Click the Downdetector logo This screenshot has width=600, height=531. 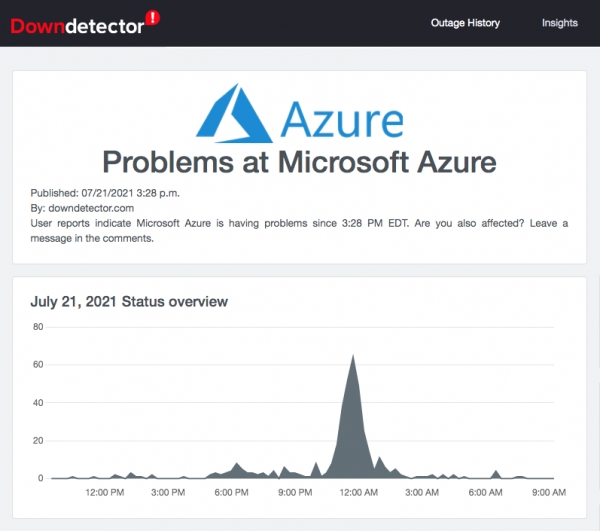(76, 25)
